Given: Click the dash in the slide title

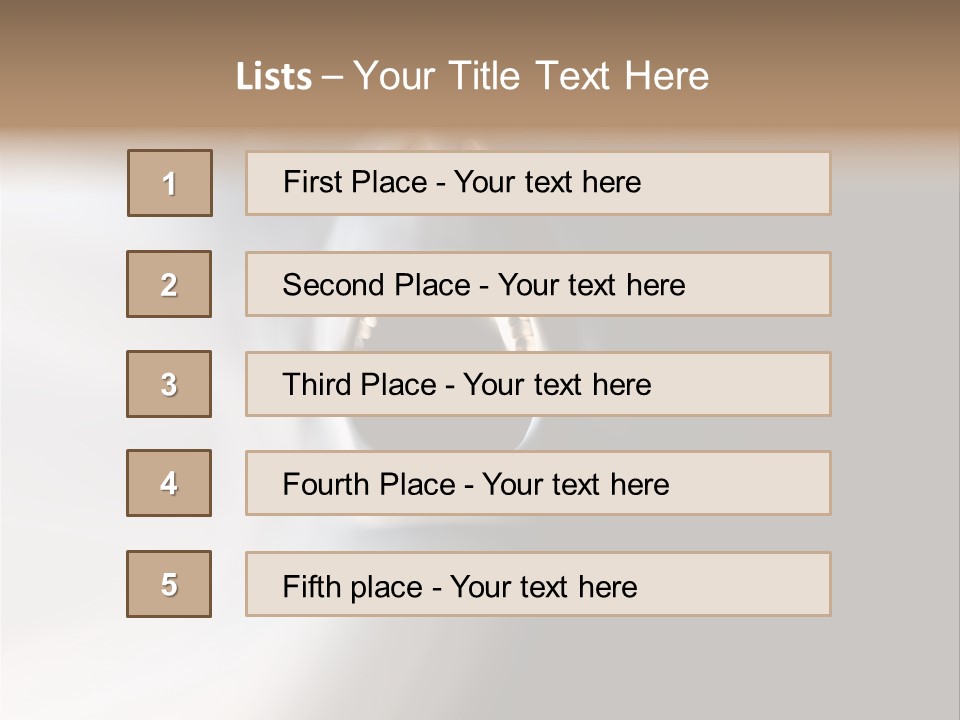Looking at the screenshot, I should click(332, 77).
